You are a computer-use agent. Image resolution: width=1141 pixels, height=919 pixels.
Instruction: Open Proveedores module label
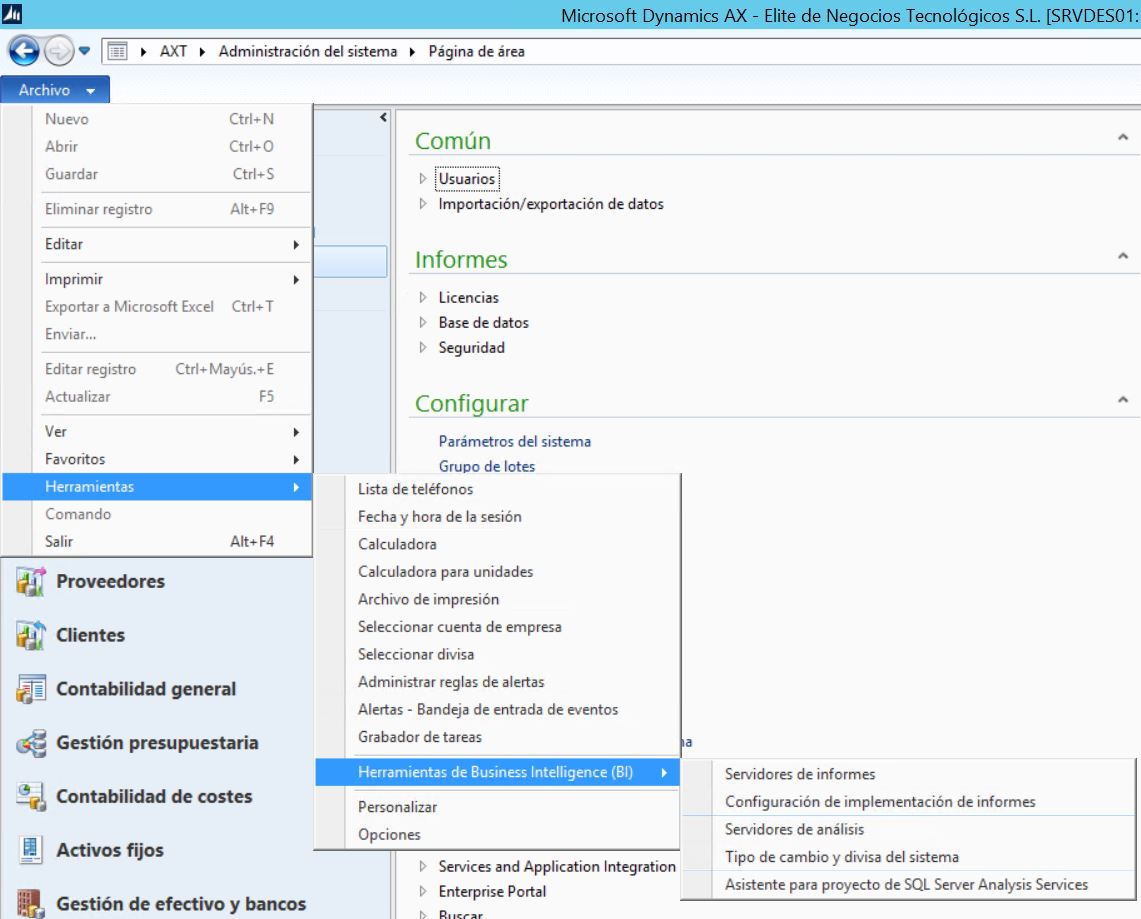(111, 581)
